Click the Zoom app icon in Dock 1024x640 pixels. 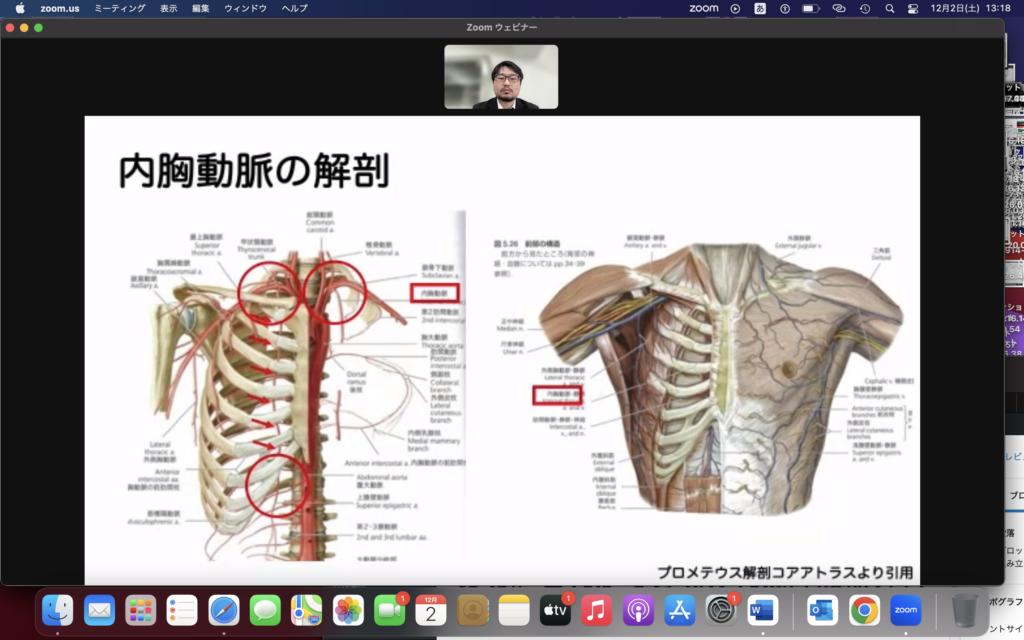(905, 609)
